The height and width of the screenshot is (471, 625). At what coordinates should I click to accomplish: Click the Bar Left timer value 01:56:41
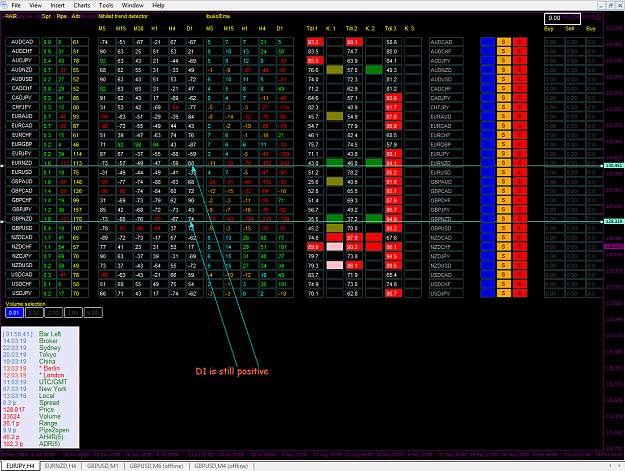coord(17,334)
